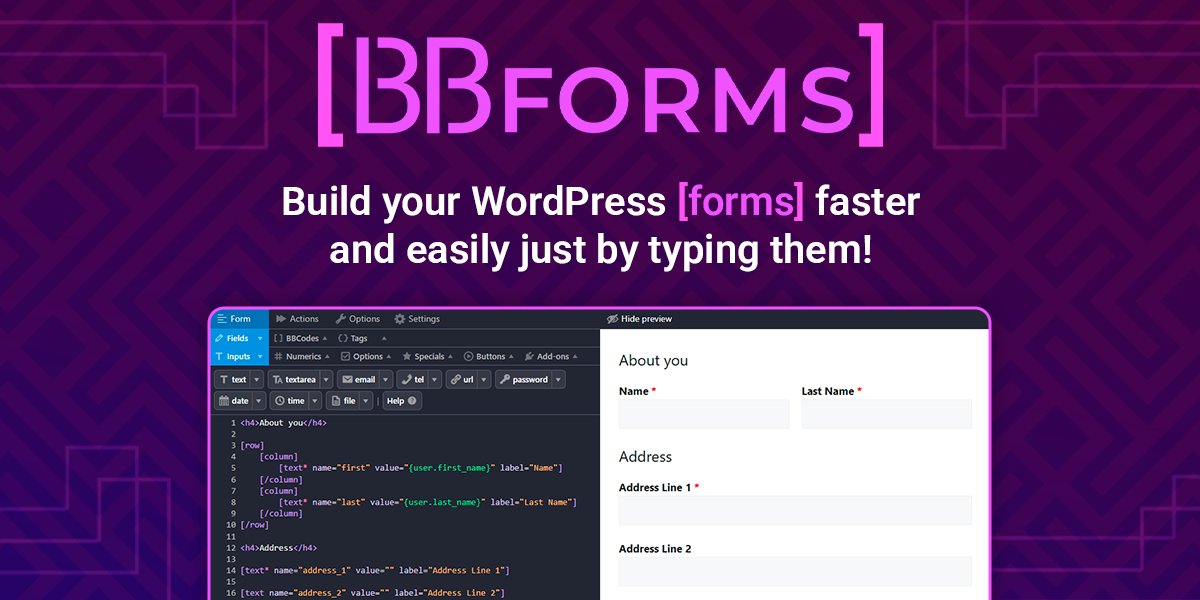Select the 'Address Line 1 *' label
Screen dimensions: 1200x600
click(x=659, y=488)
